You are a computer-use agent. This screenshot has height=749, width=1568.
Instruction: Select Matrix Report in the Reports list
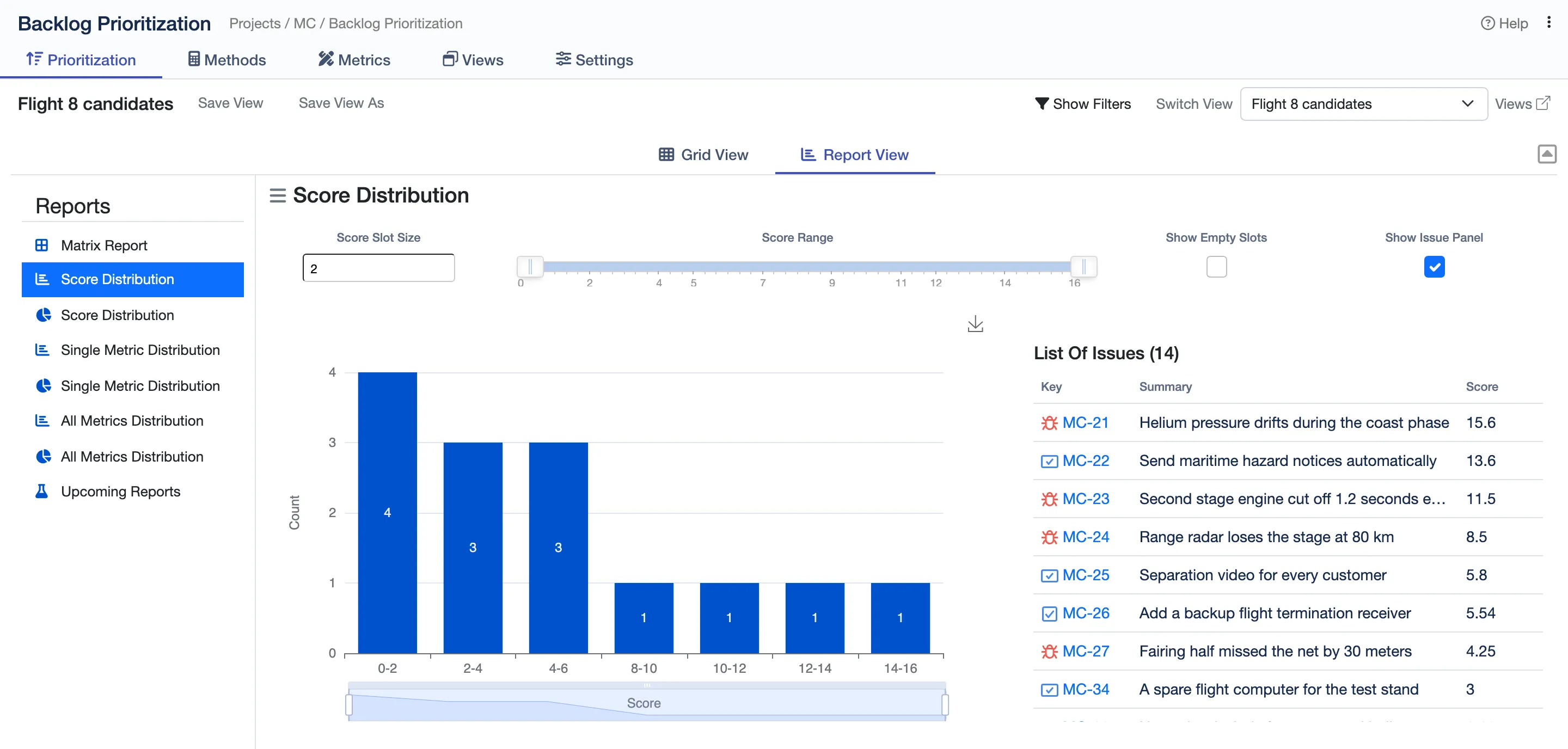click(x=133, y=245)
